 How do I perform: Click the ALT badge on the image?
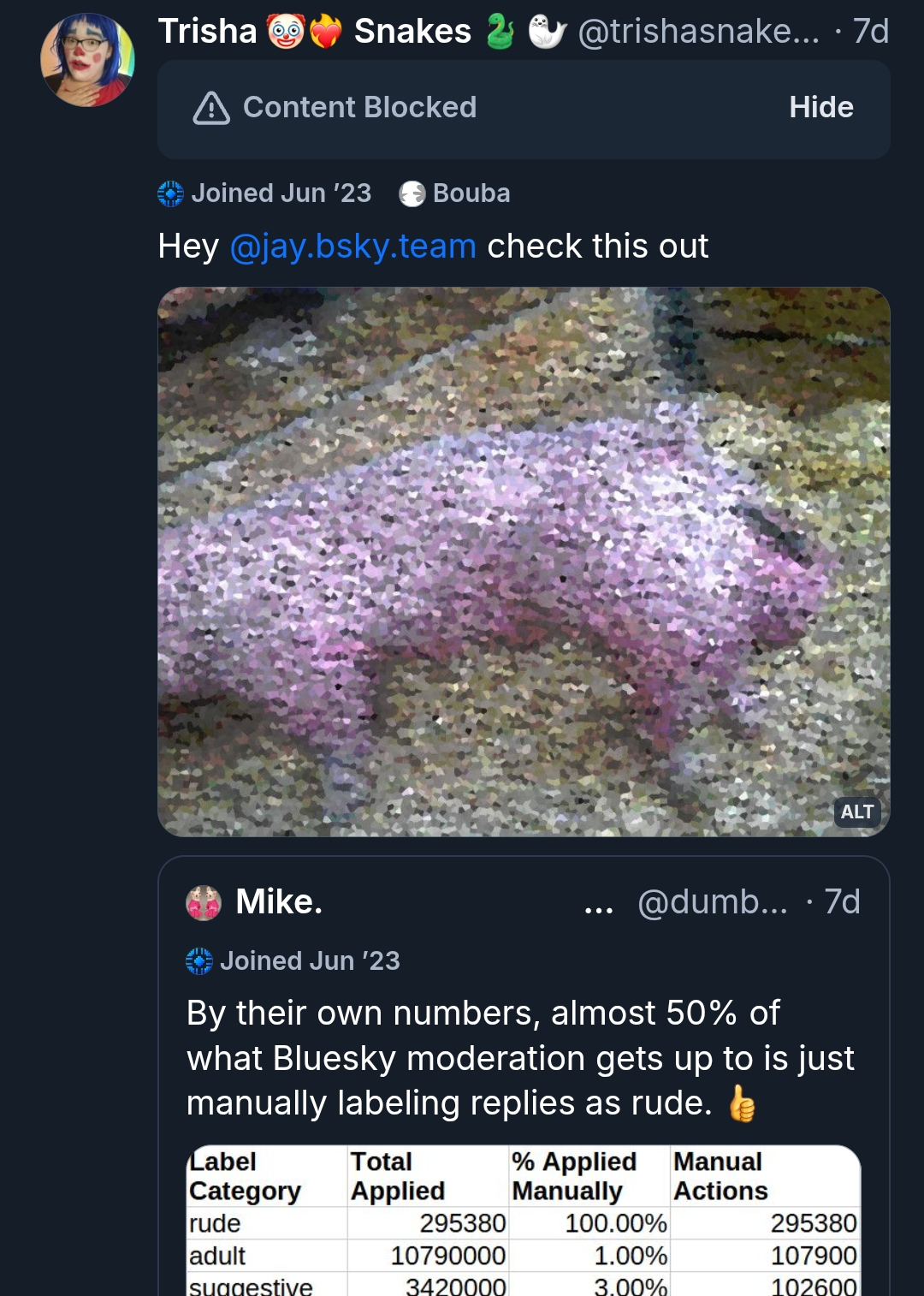click(x=856, y=811)
